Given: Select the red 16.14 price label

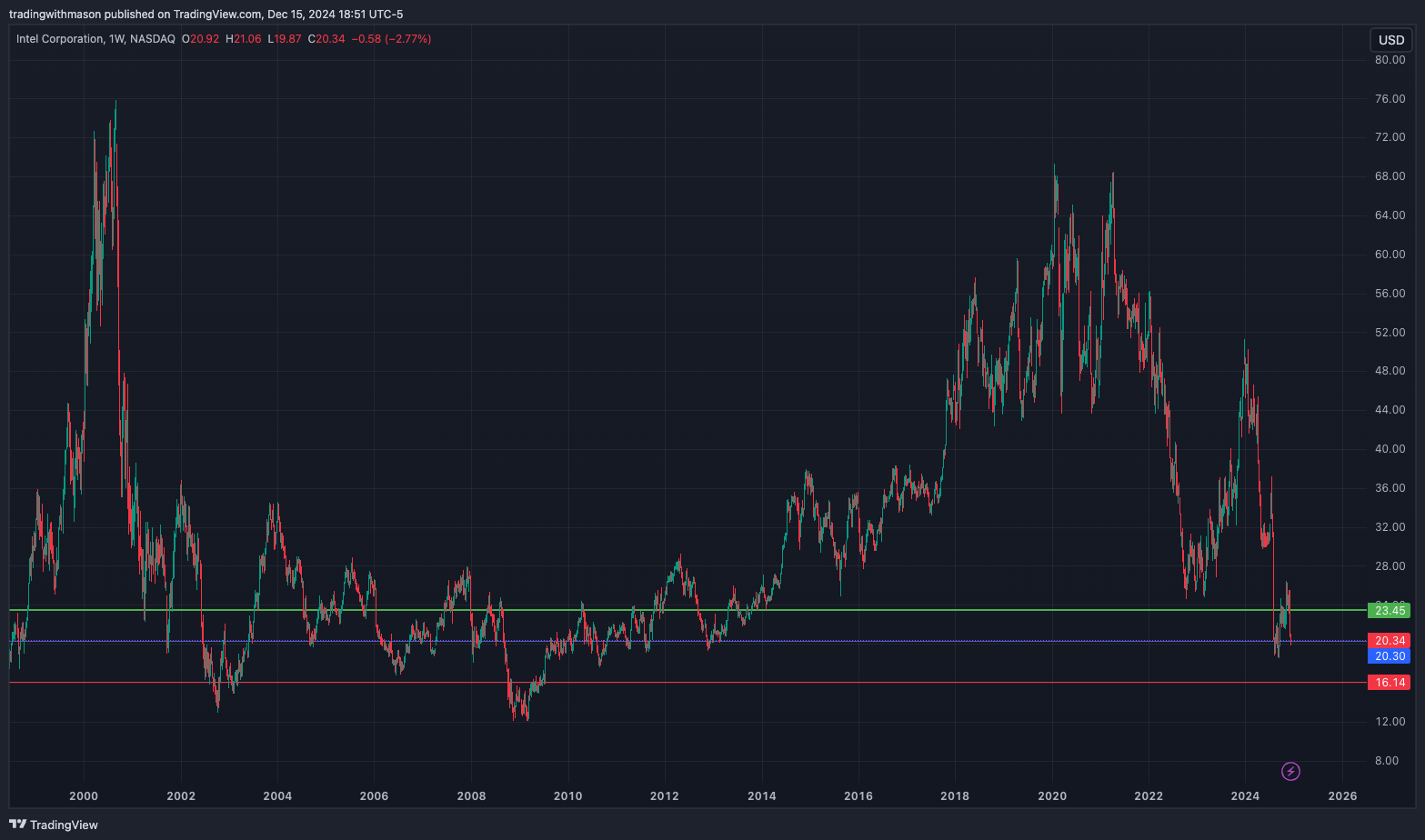Looking at the screenshot, I should point(1390,682).
